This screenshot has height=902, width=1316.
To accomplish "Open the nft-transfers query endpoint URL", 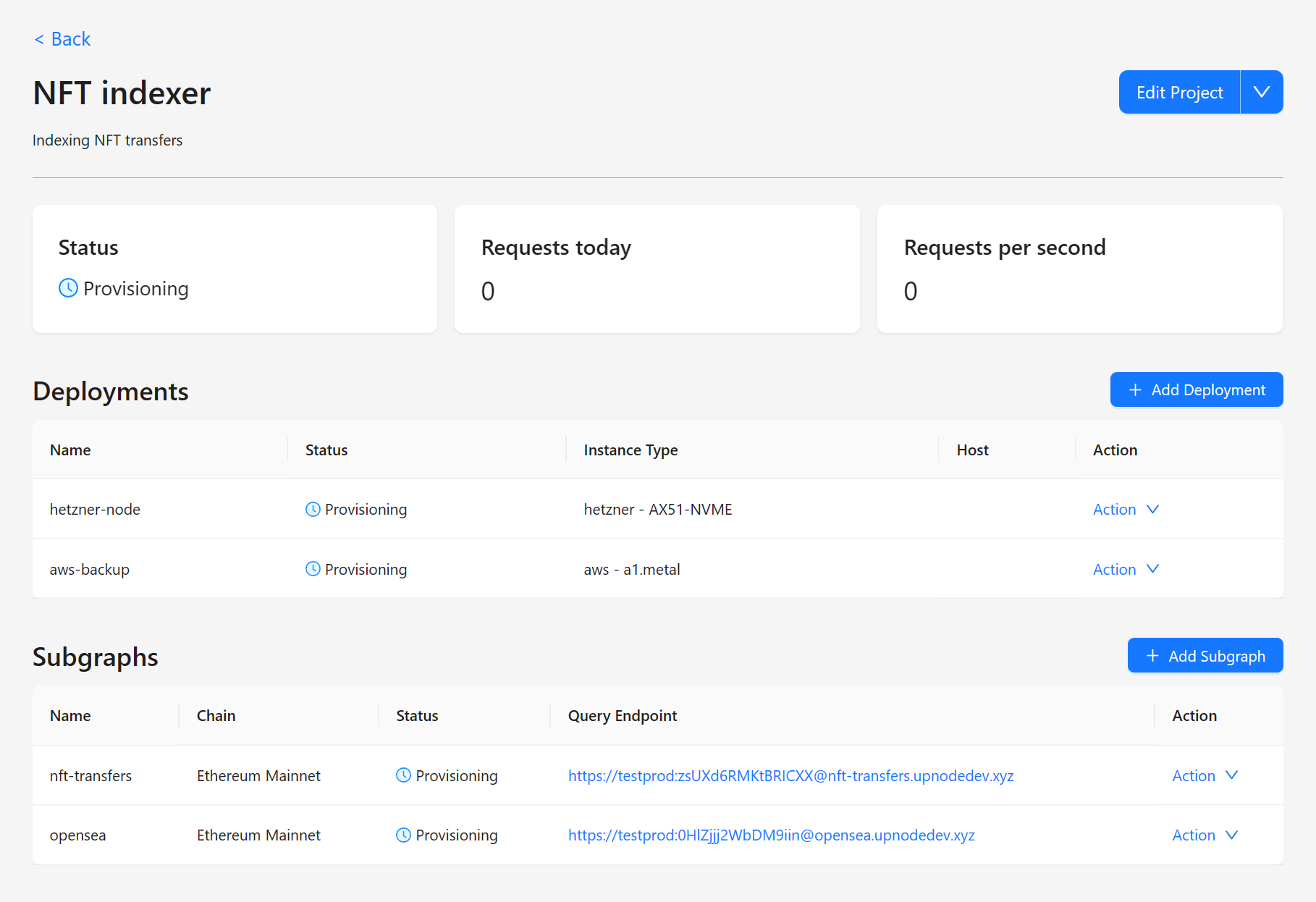I will [790, 776].
